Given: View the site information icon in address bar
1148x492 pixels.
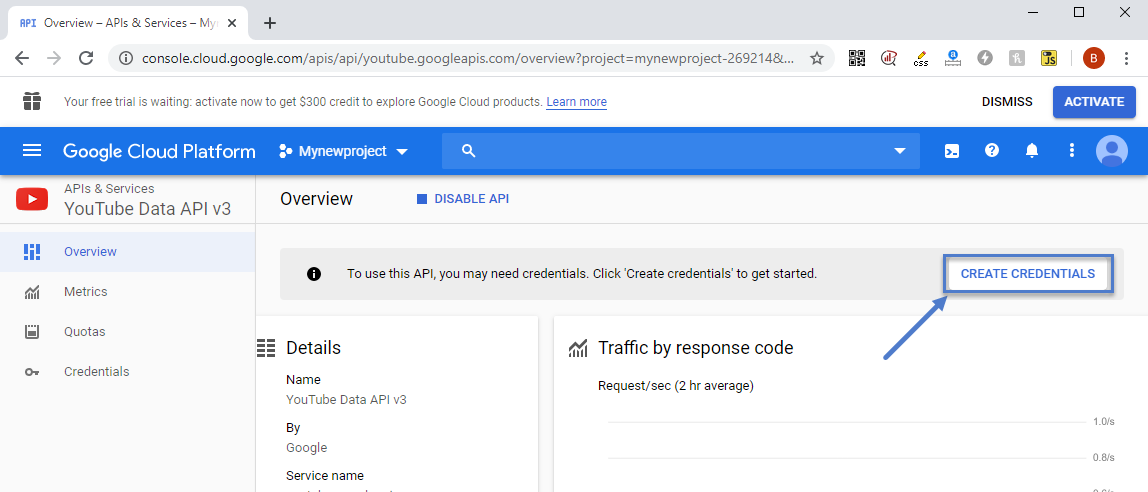Looking at the screenshot, I should pos(126,59).
